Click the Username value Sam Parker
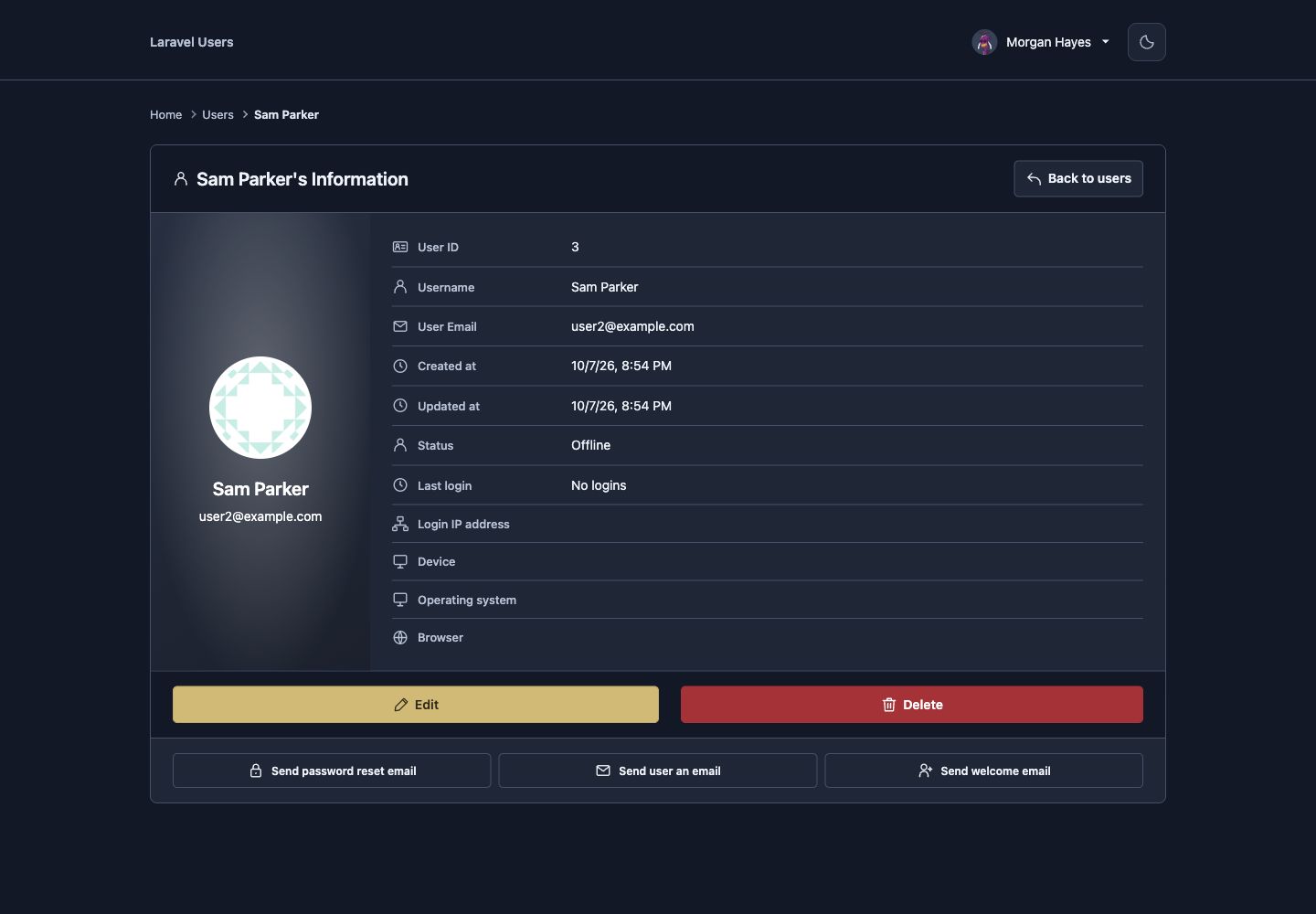This screenshot has width=1316, height=914. pyautogui.click(x=605, y=287)
